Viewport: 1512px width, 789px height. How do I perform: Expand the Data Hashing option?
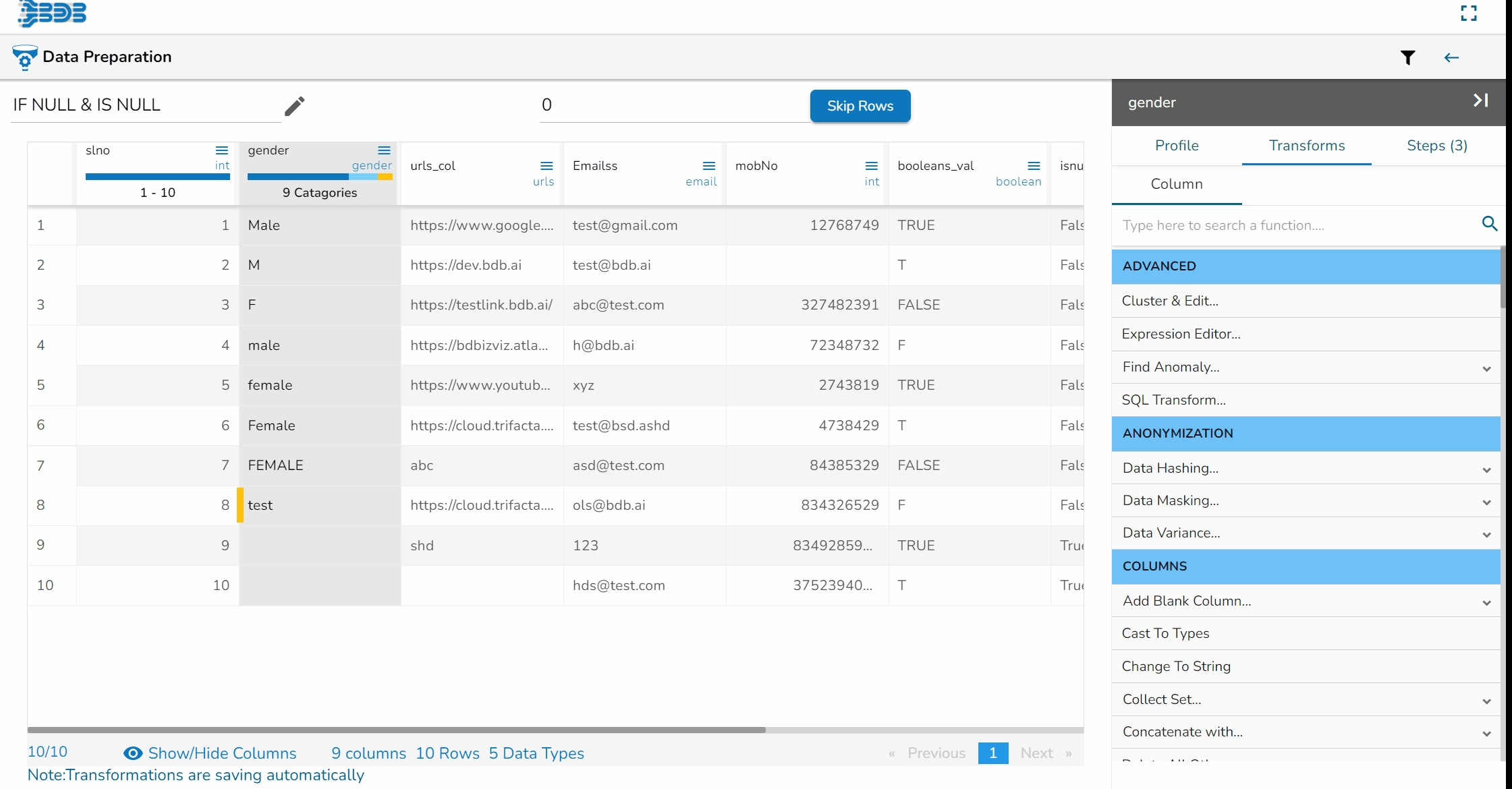click(x=1486, y=469)
